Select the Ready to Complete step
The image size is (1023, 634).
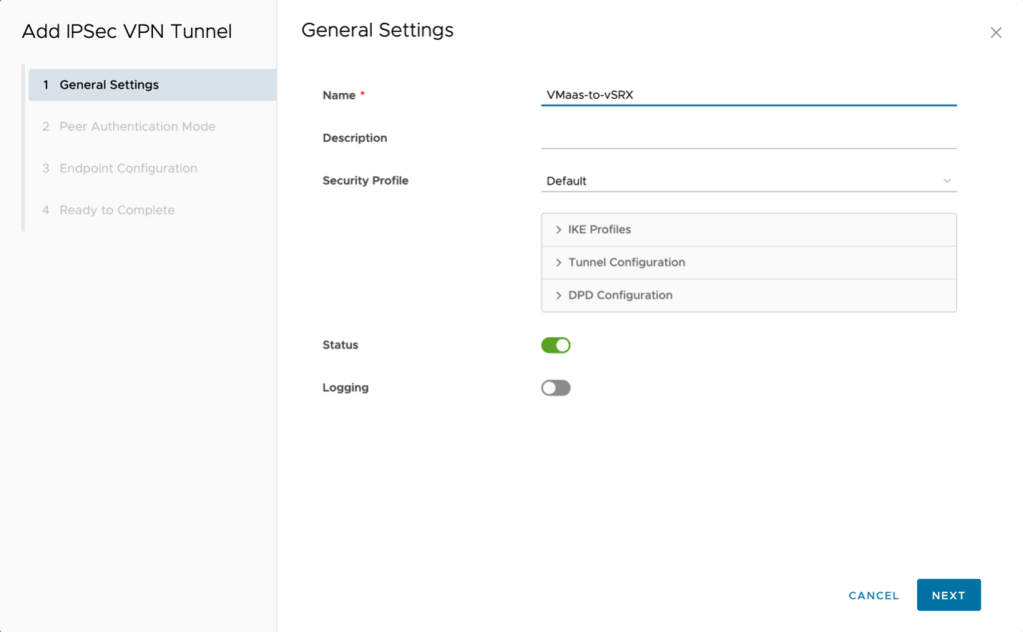point(117,211)
